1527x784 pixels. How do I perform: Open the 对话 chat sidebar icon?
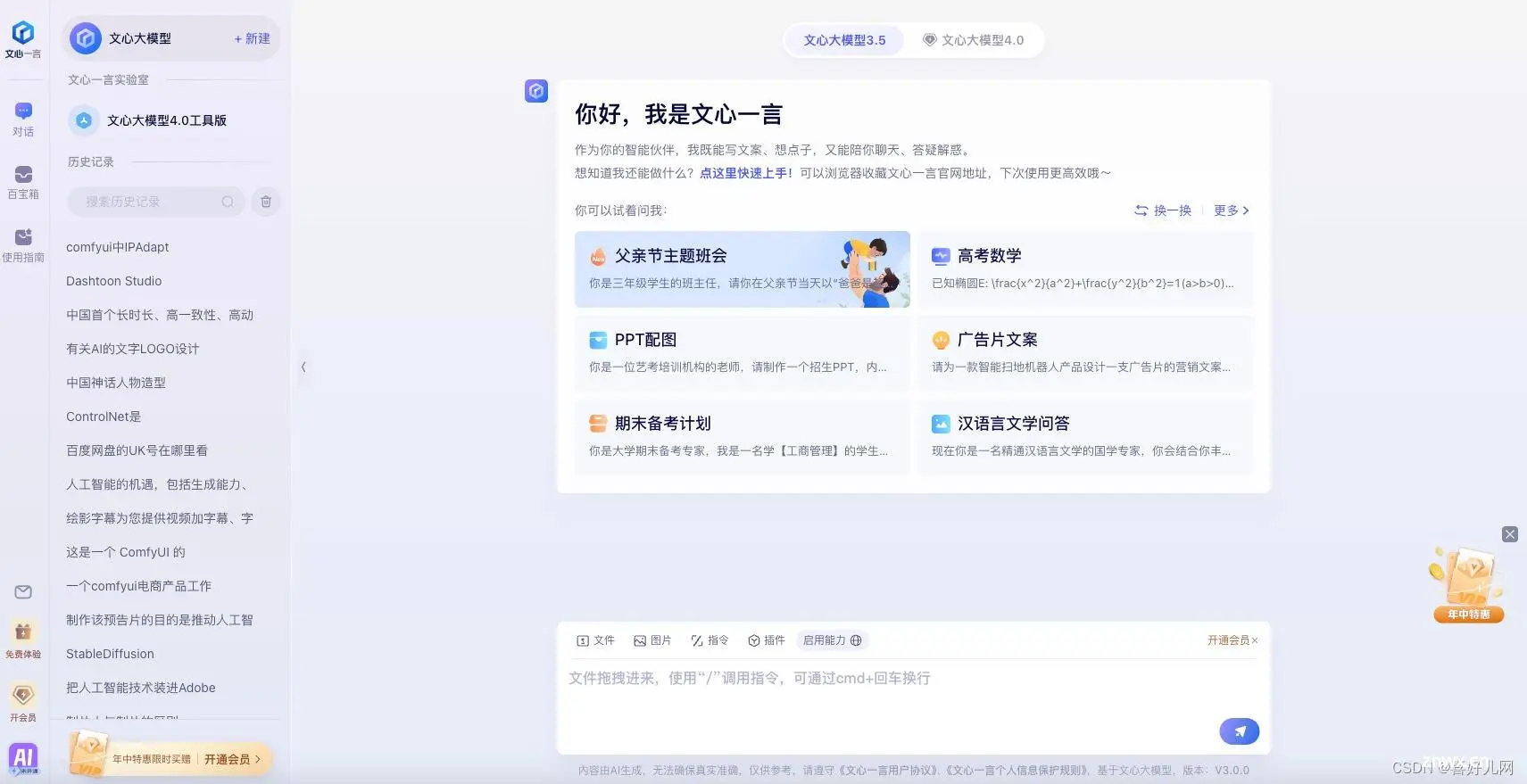pos(23,111)
